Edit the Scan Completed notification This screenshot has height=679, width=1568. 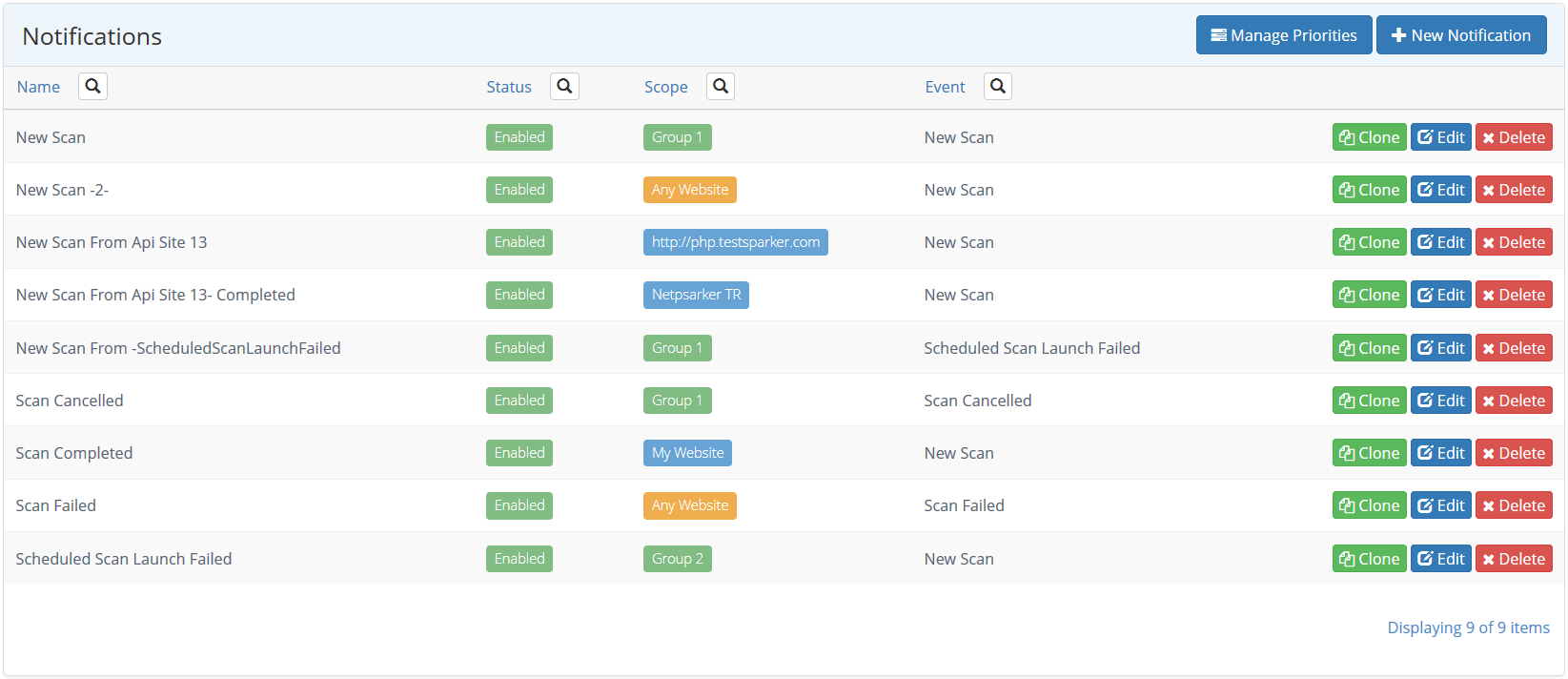coord(1440,453)
